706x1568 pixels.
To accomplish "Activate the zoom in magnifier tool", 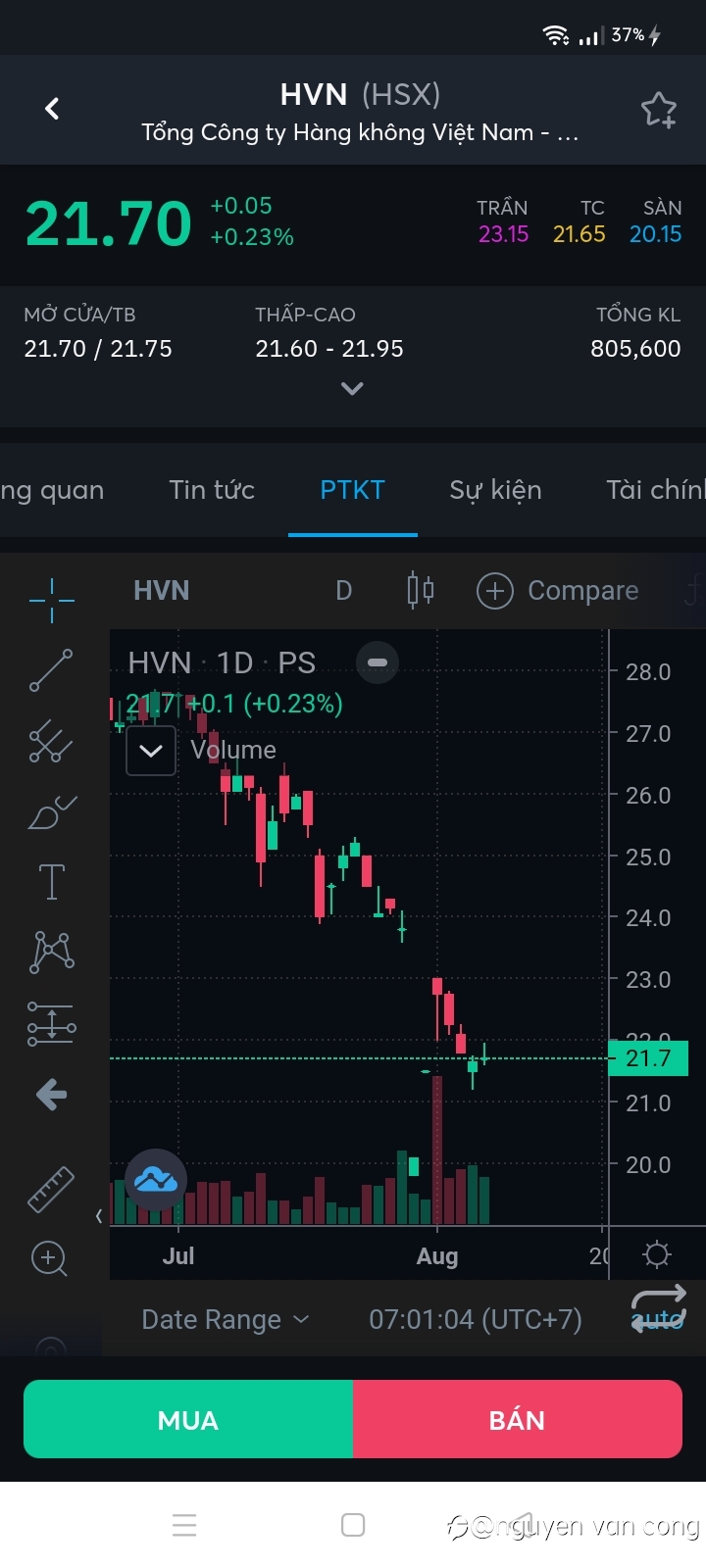I will [x=49, y=1258].
